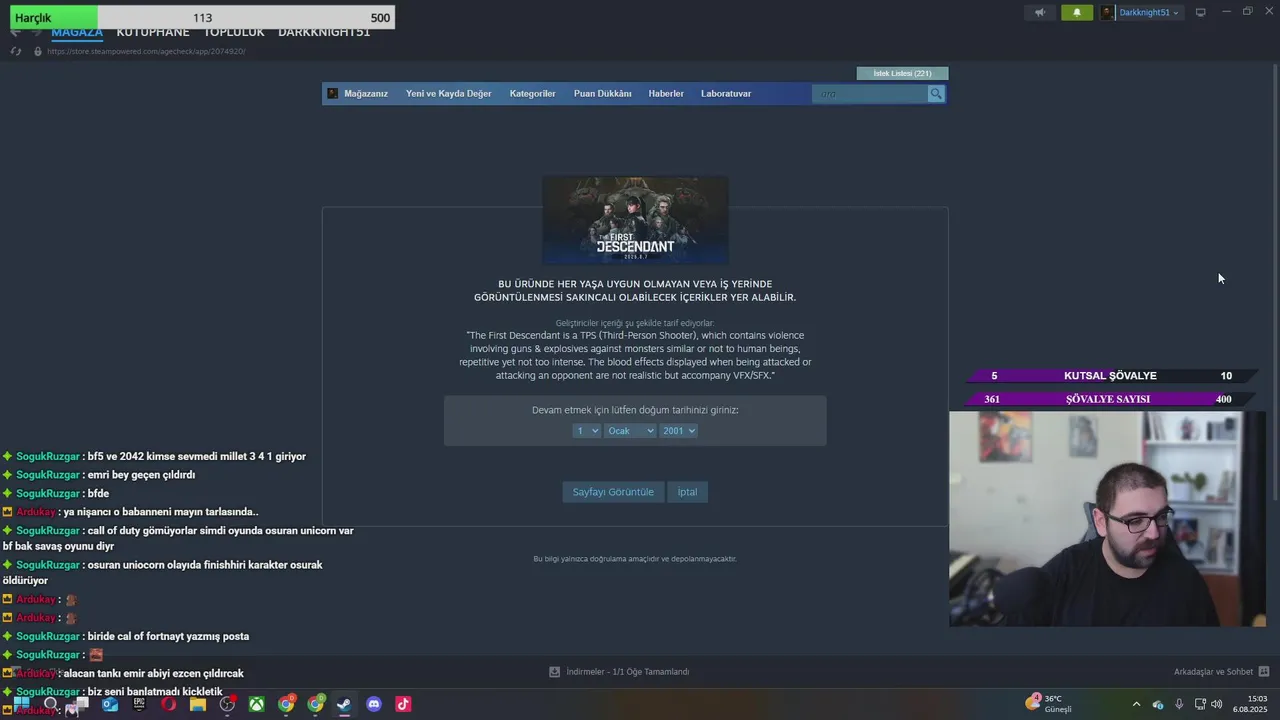1280x720 pixels.
Task: Open the Mağazanız store menu
Action: [366, 94]
